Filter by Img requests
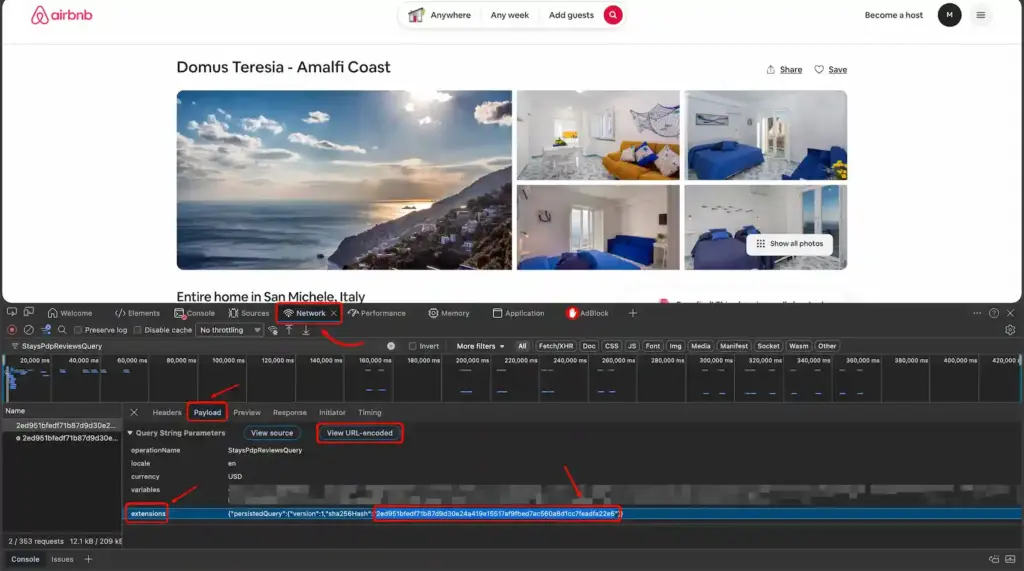 pyautogui.click(x=675, y=346)
